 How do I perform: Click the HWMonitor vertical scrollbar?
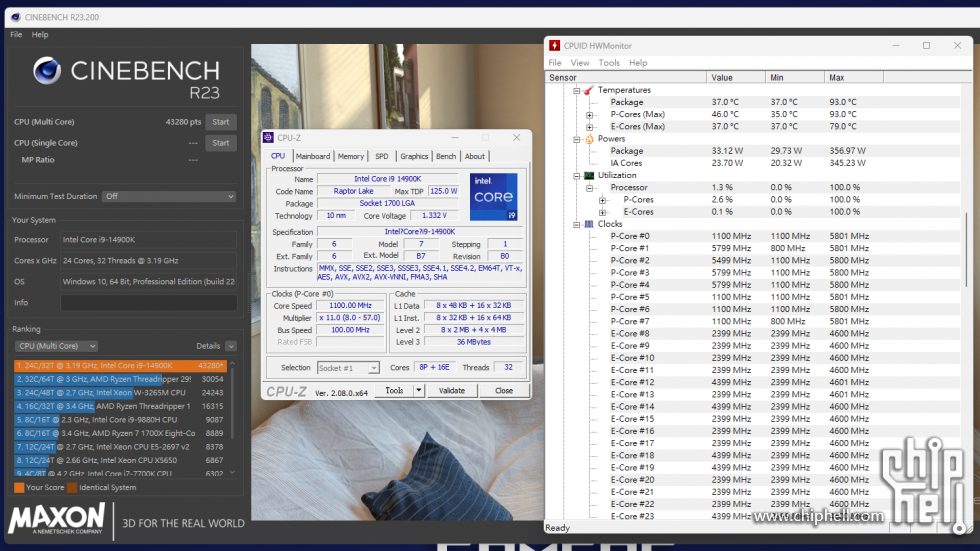967,250
